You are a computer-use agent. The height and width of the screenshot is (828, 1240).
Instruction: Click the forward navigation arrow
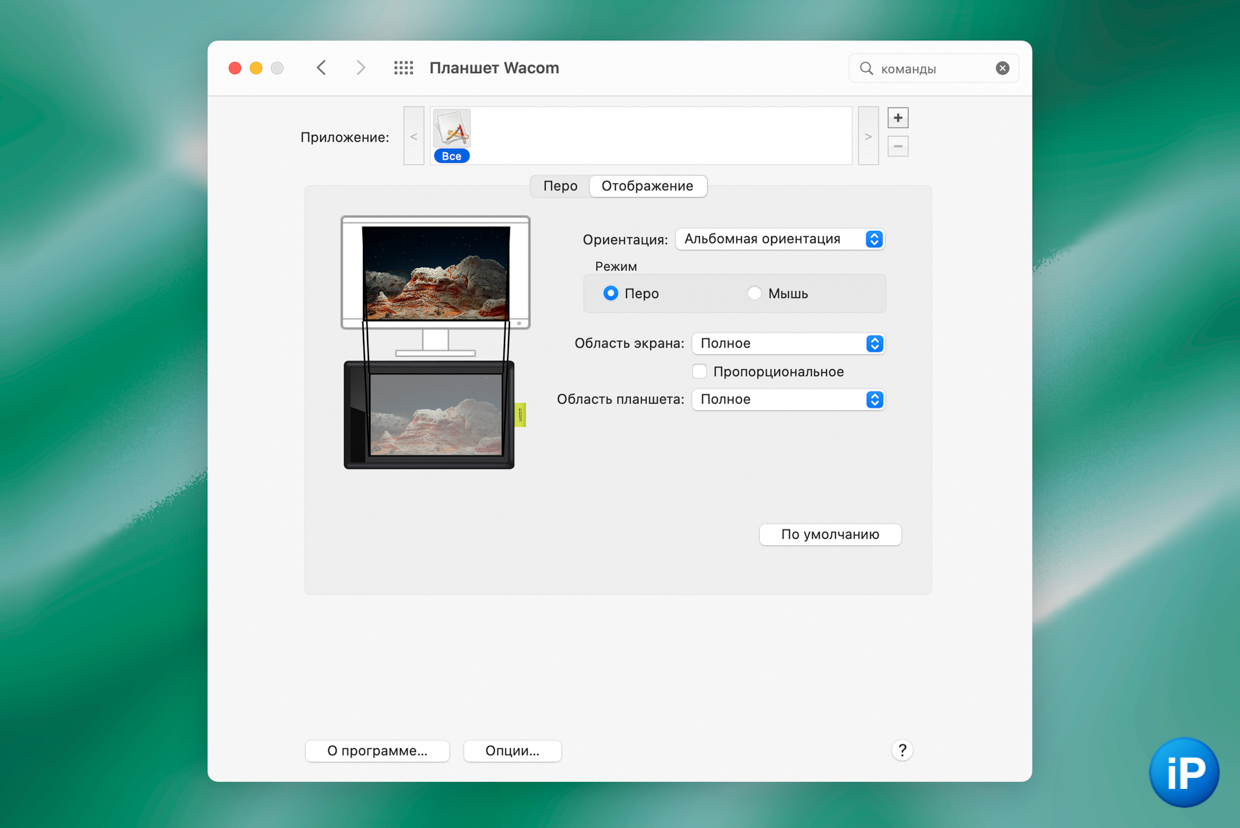(360, 68)
